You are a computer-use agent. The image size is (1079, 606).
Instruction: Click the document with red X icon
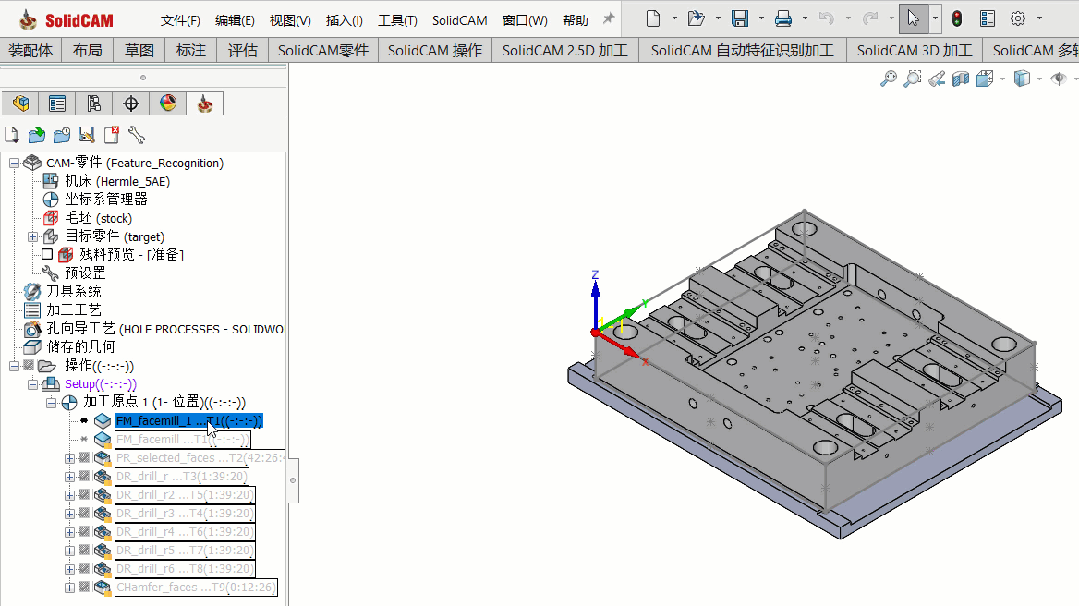pyautogui.click(x=111, y=135)
